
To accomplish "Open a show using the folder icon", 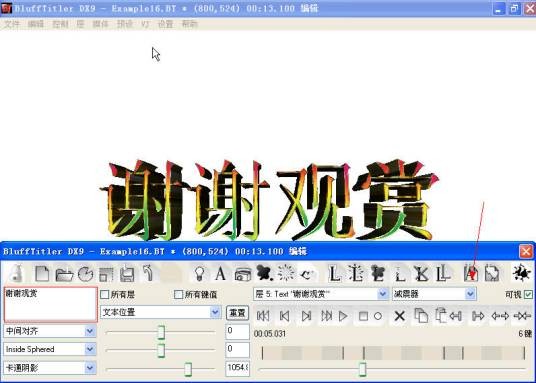I will (x=64, y=274).
